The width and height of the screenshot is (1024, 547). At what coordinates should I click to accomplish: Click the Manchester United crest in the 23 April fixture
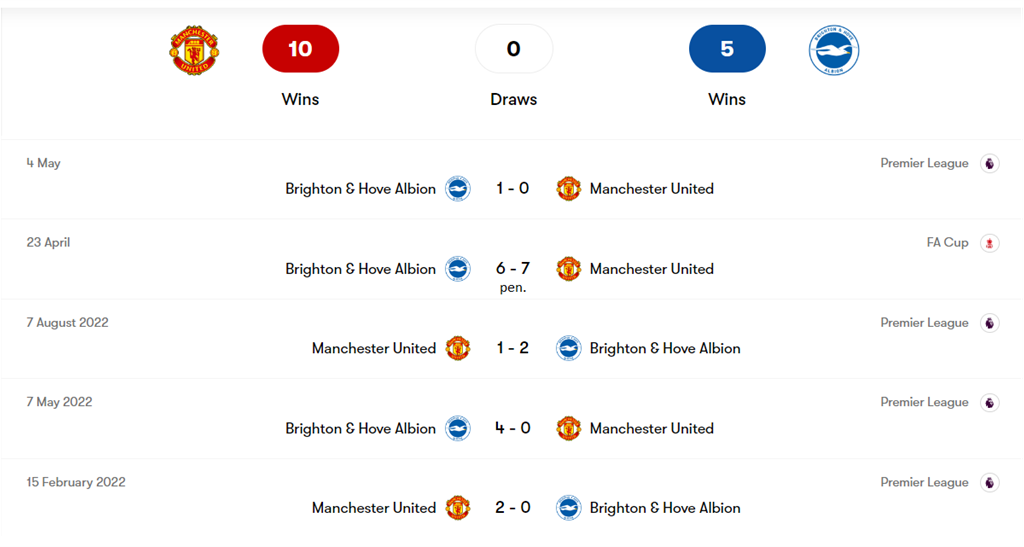(x=569, y=269)
